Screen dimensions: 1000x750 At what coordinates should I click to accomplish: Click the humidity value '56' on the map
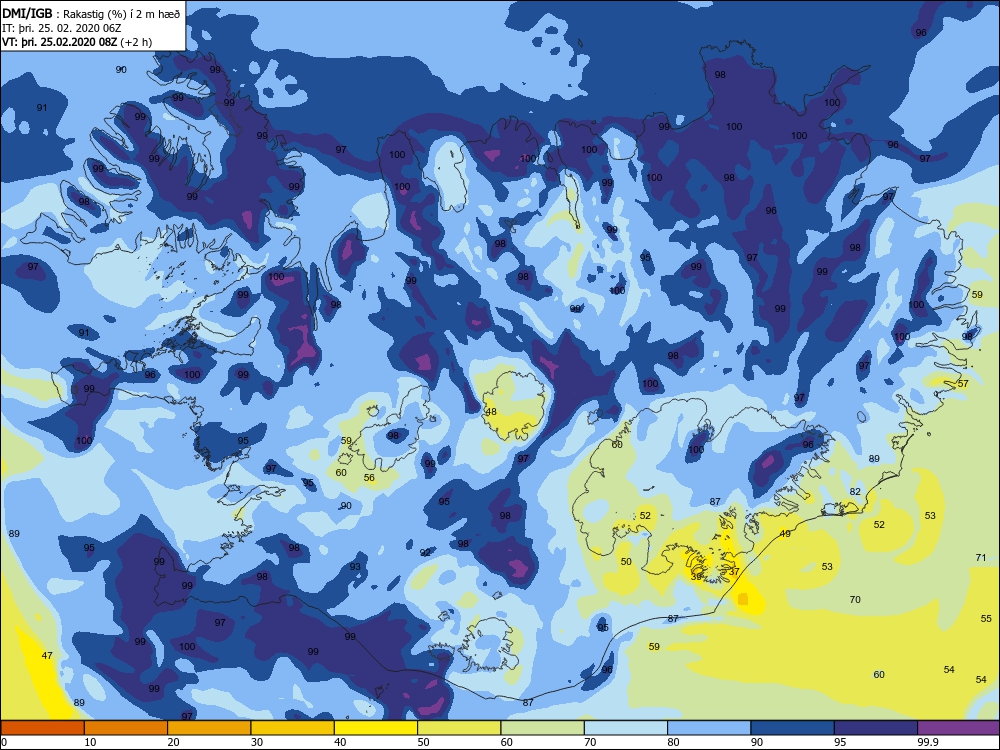tap(369, 478)
